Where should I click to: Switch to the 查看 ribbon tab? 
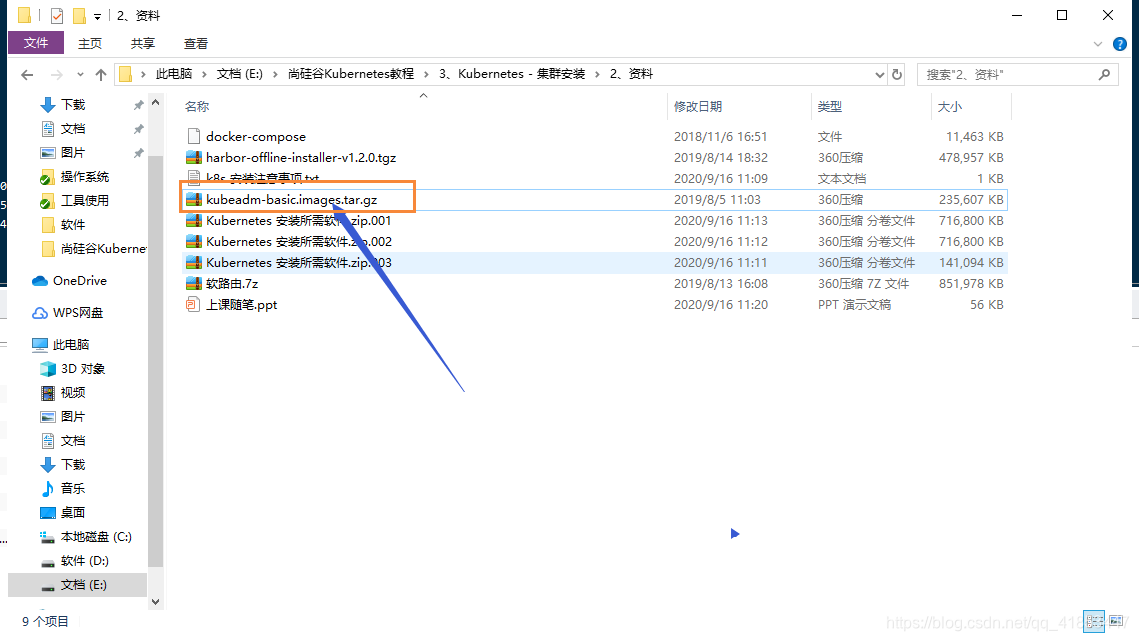click(x=195, y=43)
